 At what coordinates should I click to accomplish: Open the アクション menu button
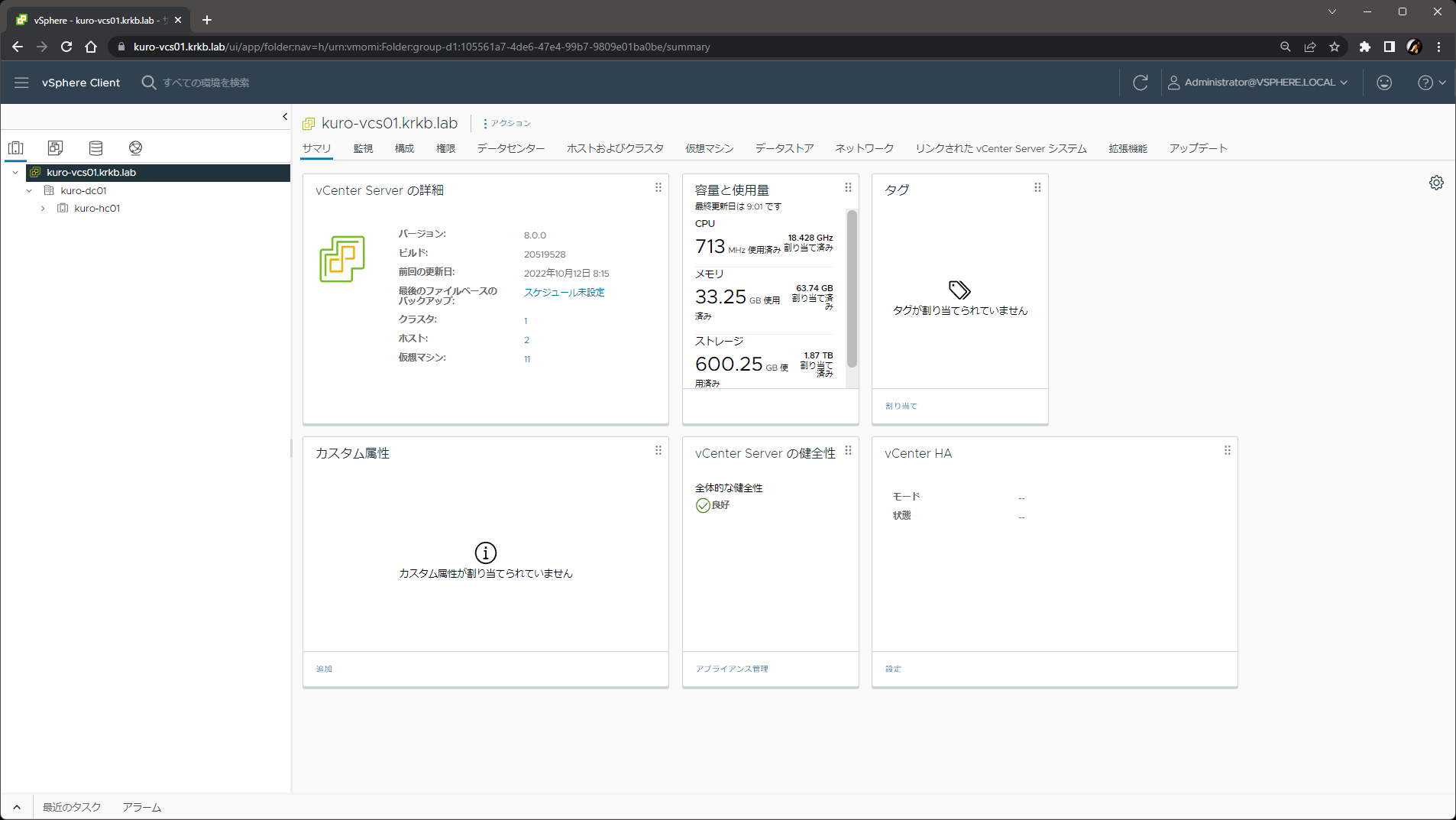(507, 123)
